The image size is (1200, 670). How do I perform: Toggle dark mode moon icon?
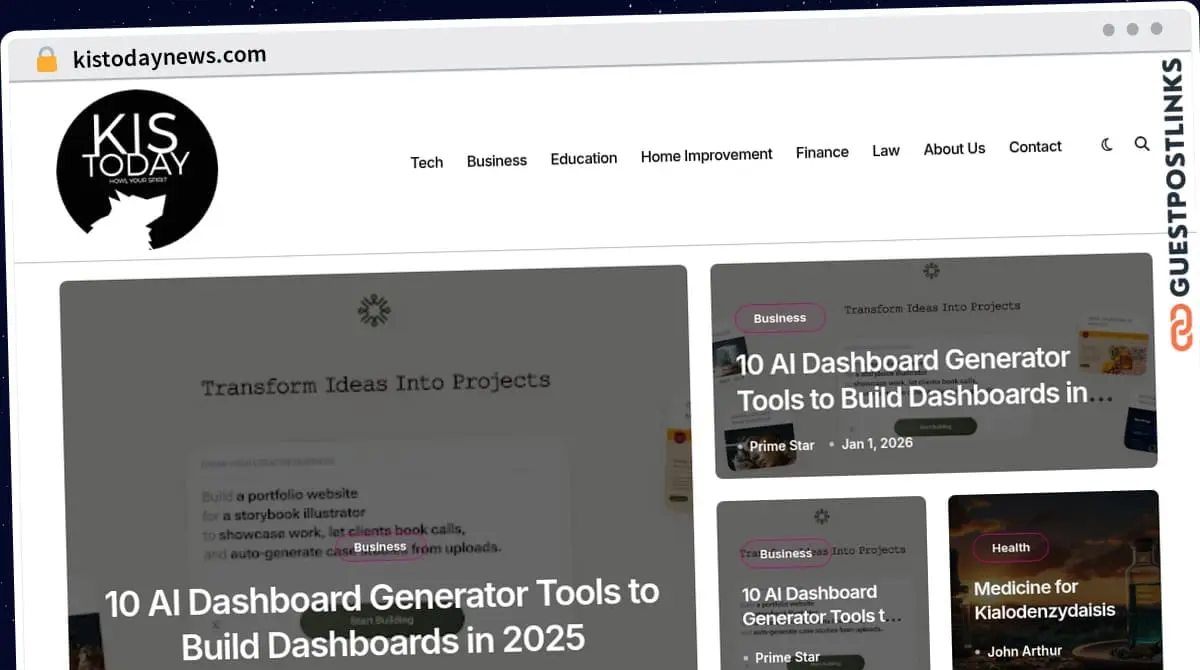pyautogui.click(x=1107, y=145)
